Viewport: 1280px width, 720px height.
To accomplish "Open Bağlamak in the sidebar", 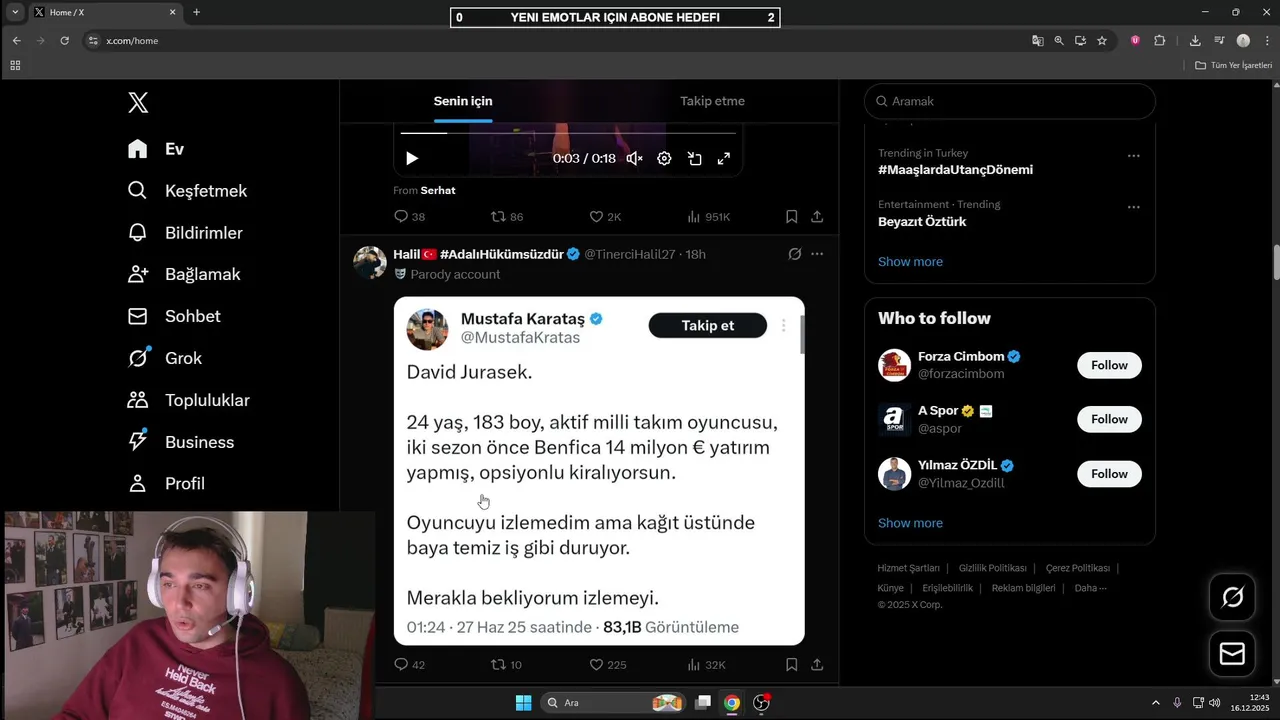I will pos(184,274).
